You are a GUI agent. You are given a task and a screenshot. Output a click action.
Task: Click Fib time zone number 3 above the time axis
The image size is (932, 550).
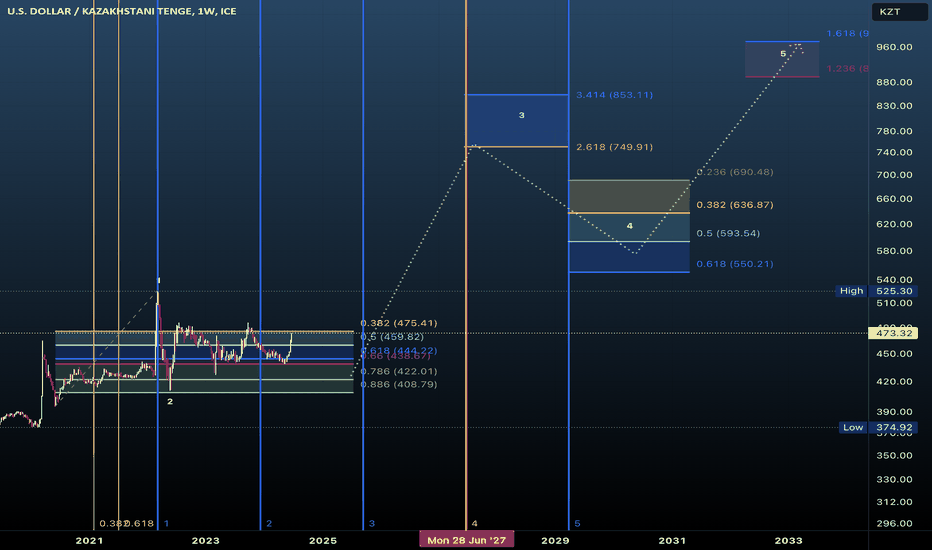click(371, 523)
